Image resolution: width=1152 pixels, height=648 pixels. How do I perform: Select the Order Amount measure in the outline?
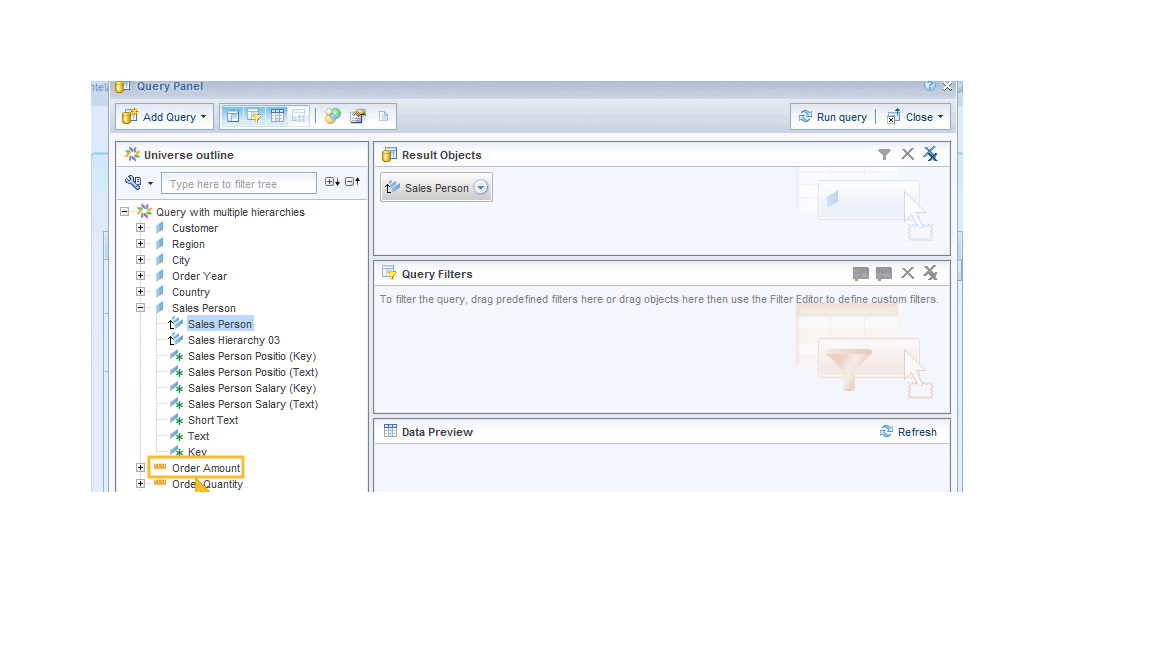tap(205, 467)
